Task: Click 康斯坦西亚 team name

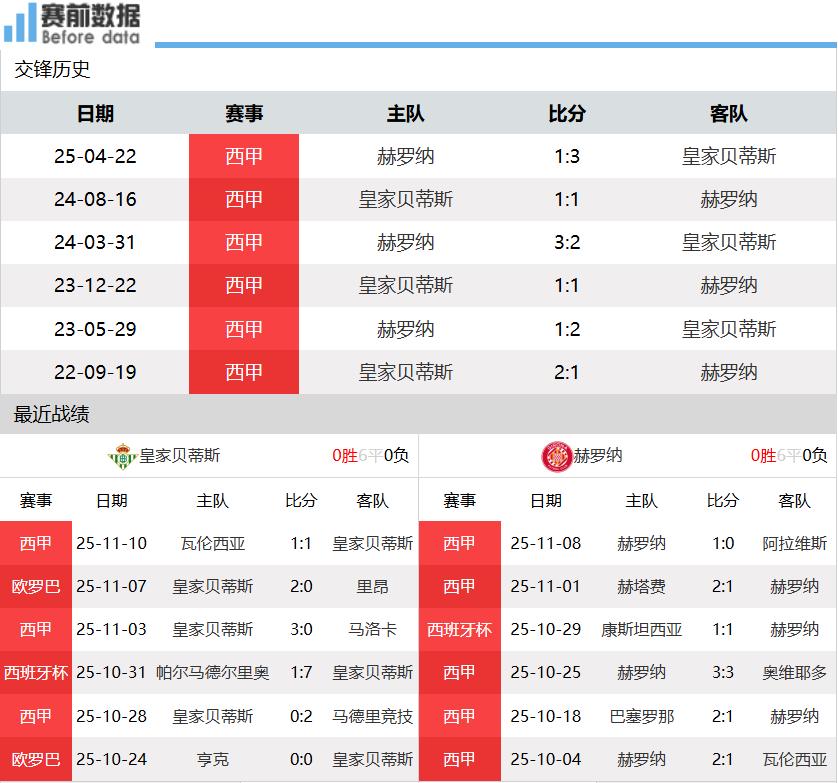Action: [x=641, y=629]
